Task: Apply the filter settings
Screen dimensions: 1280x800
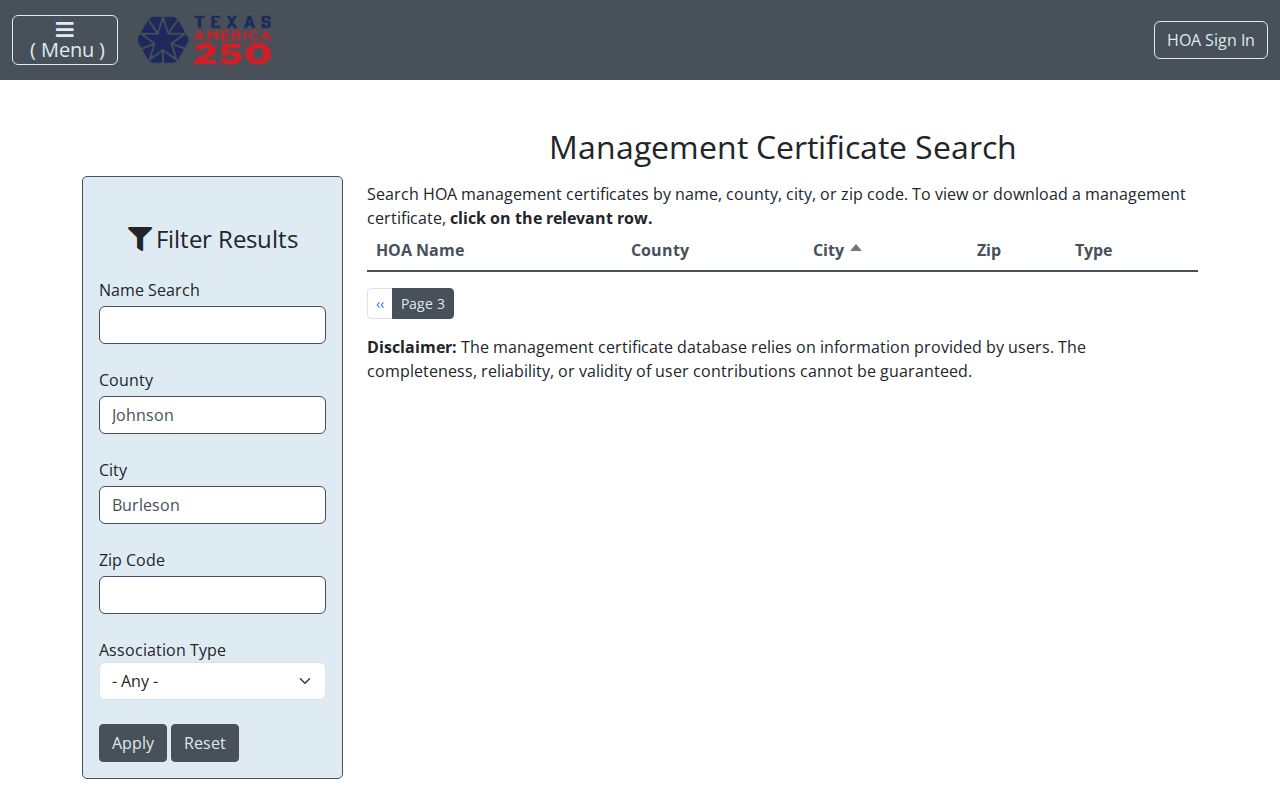Action: 133,743
